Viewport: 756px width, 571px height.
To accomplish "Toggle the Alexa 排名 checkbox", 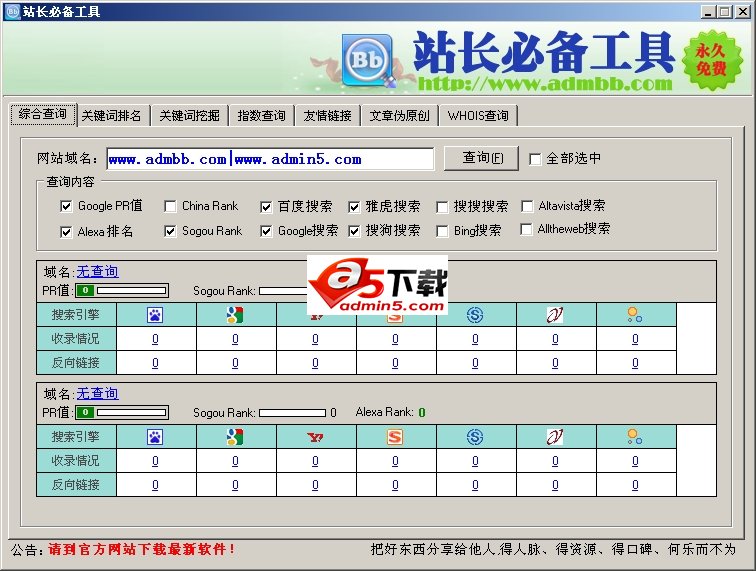I will pyautogui.click(x=66, y=232).
